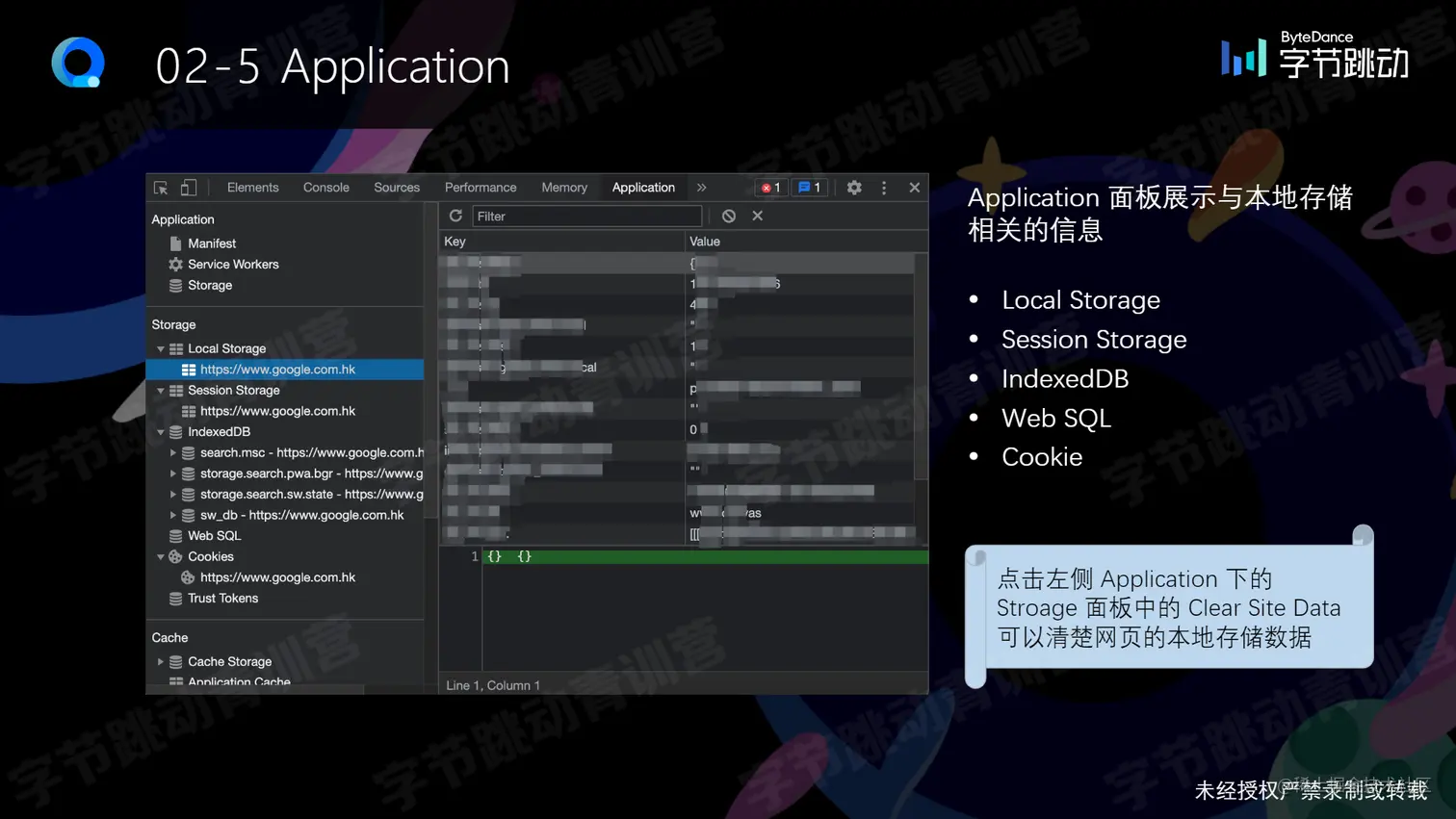
Task: Open the Sources tab
Action: click(397, 188)
